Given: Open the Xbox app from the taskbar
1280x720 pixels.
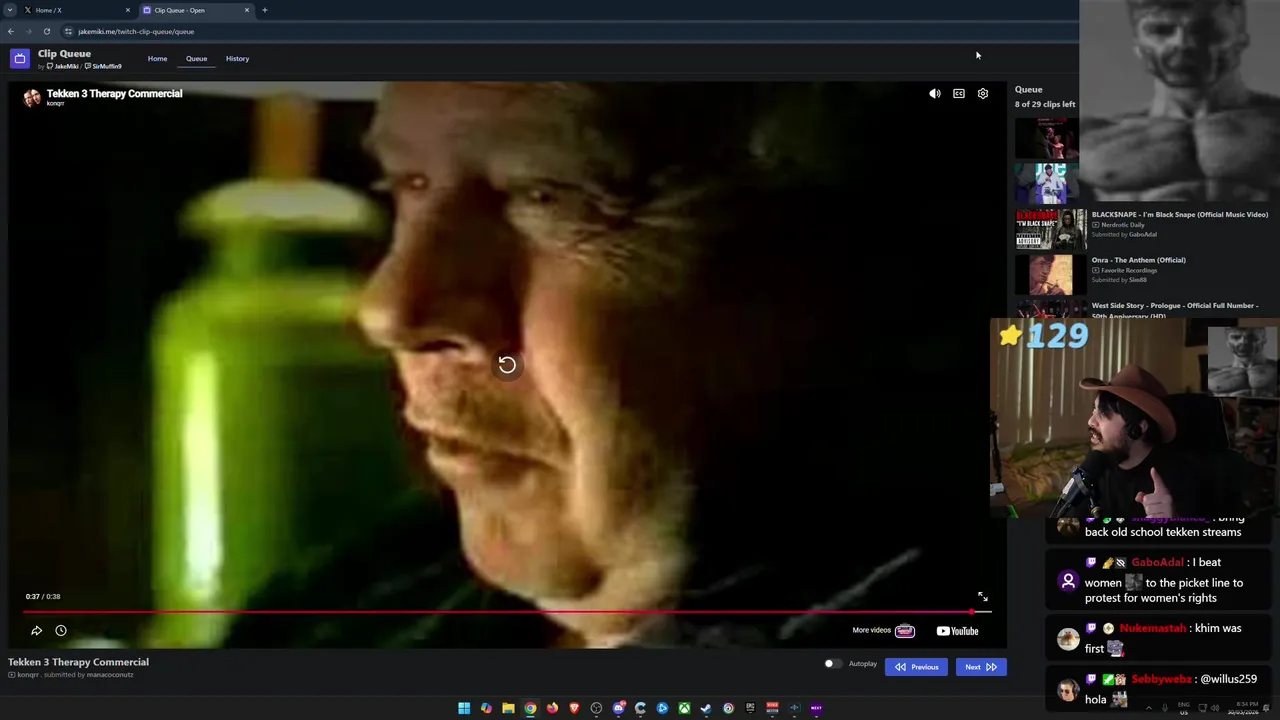Looking at the screenshot, I should [684, 708].
